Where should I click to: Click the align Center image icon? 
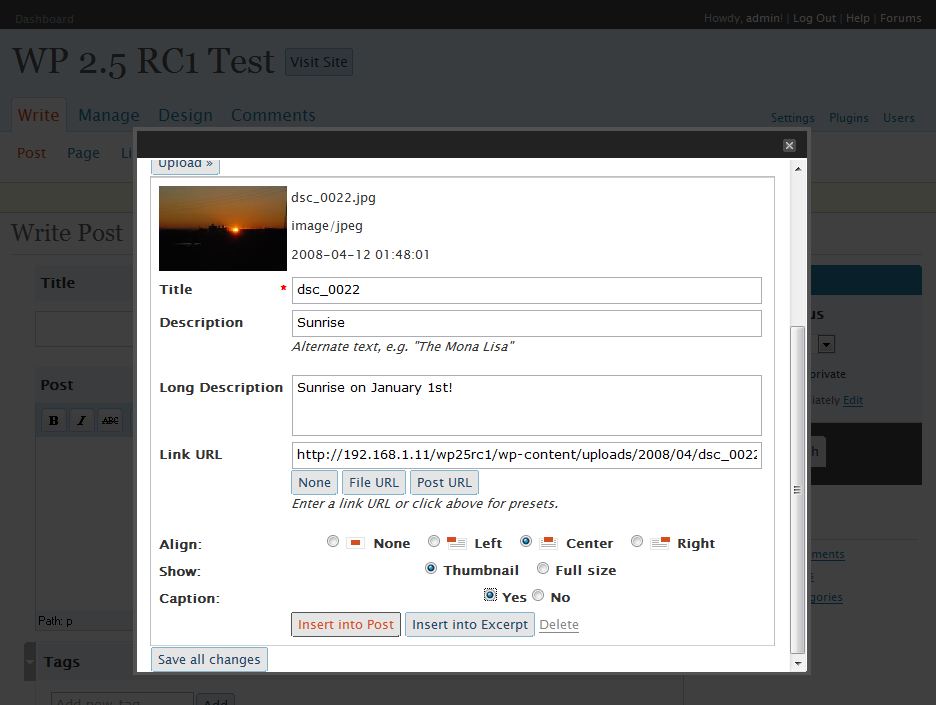pos(548,543)
